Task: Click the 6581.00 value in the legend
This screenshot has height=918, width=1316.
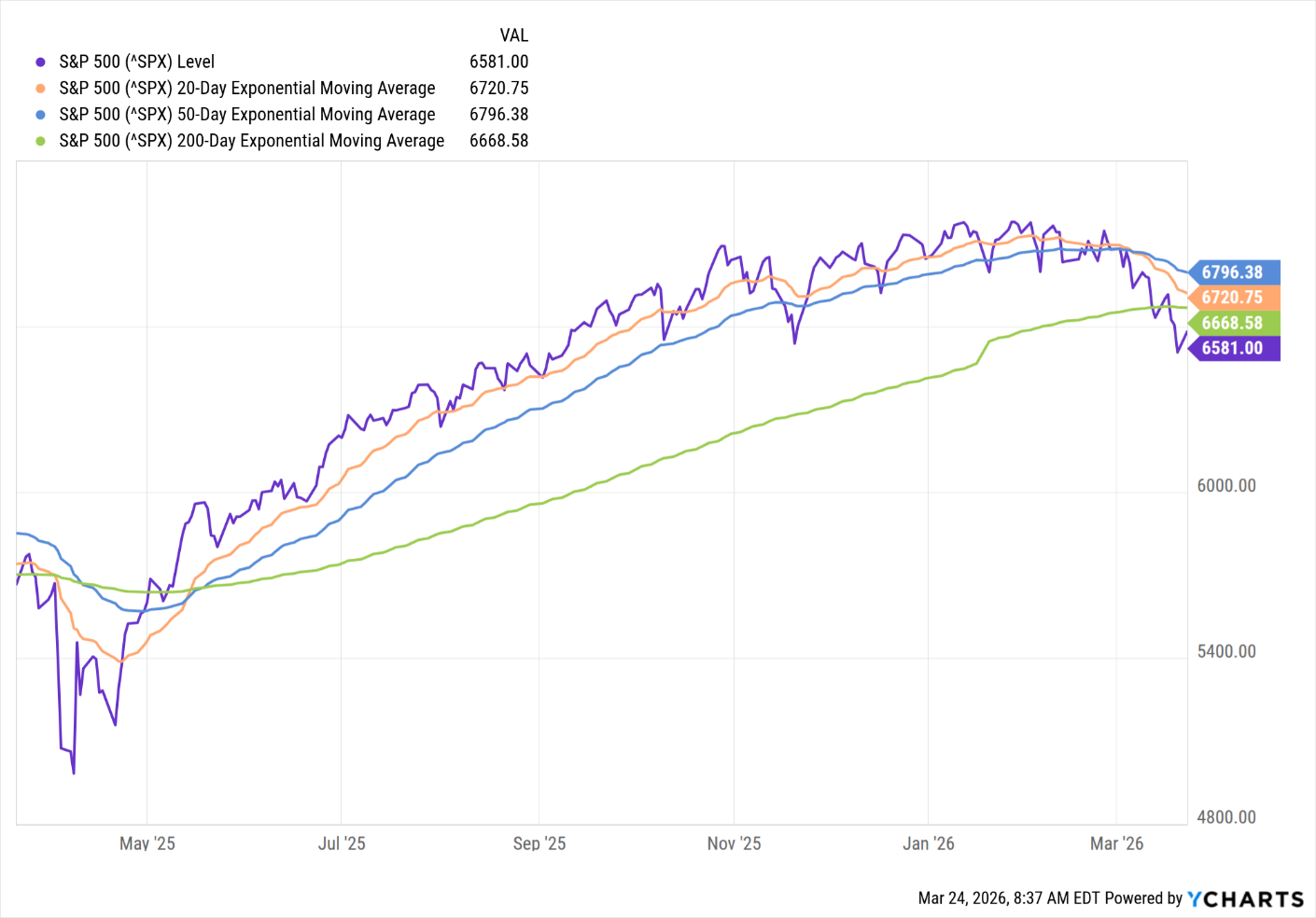Action: coord(498,63)
